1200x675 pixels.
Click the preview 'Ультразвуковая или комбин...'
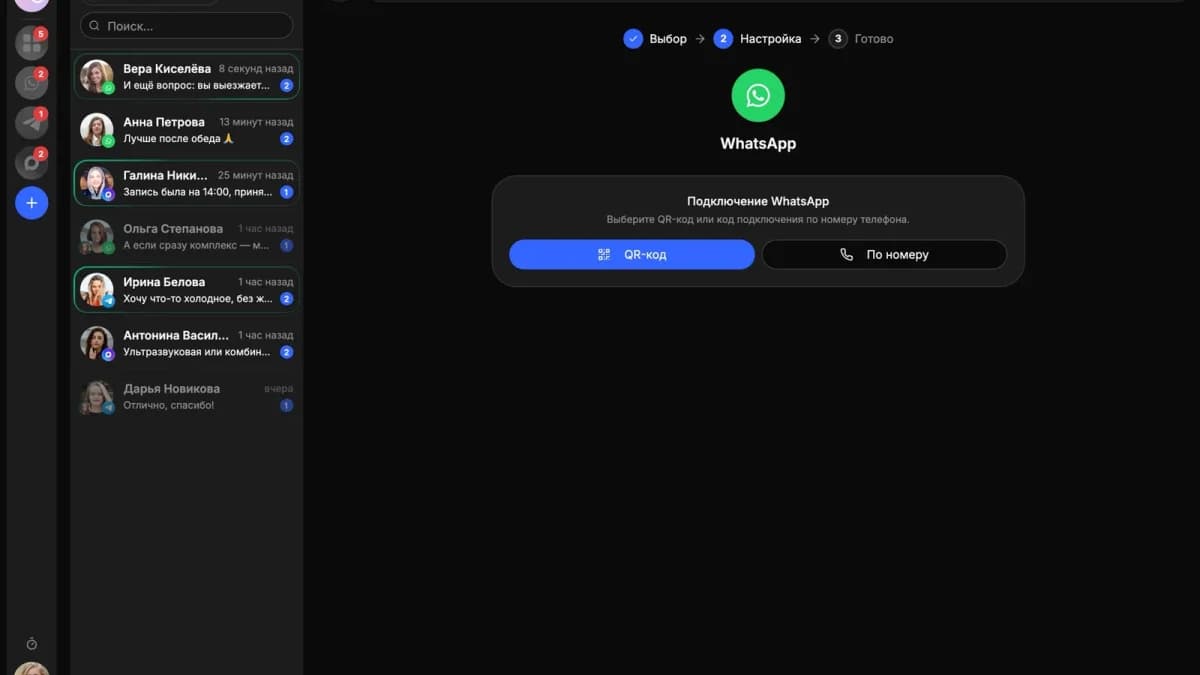[197, 352]
